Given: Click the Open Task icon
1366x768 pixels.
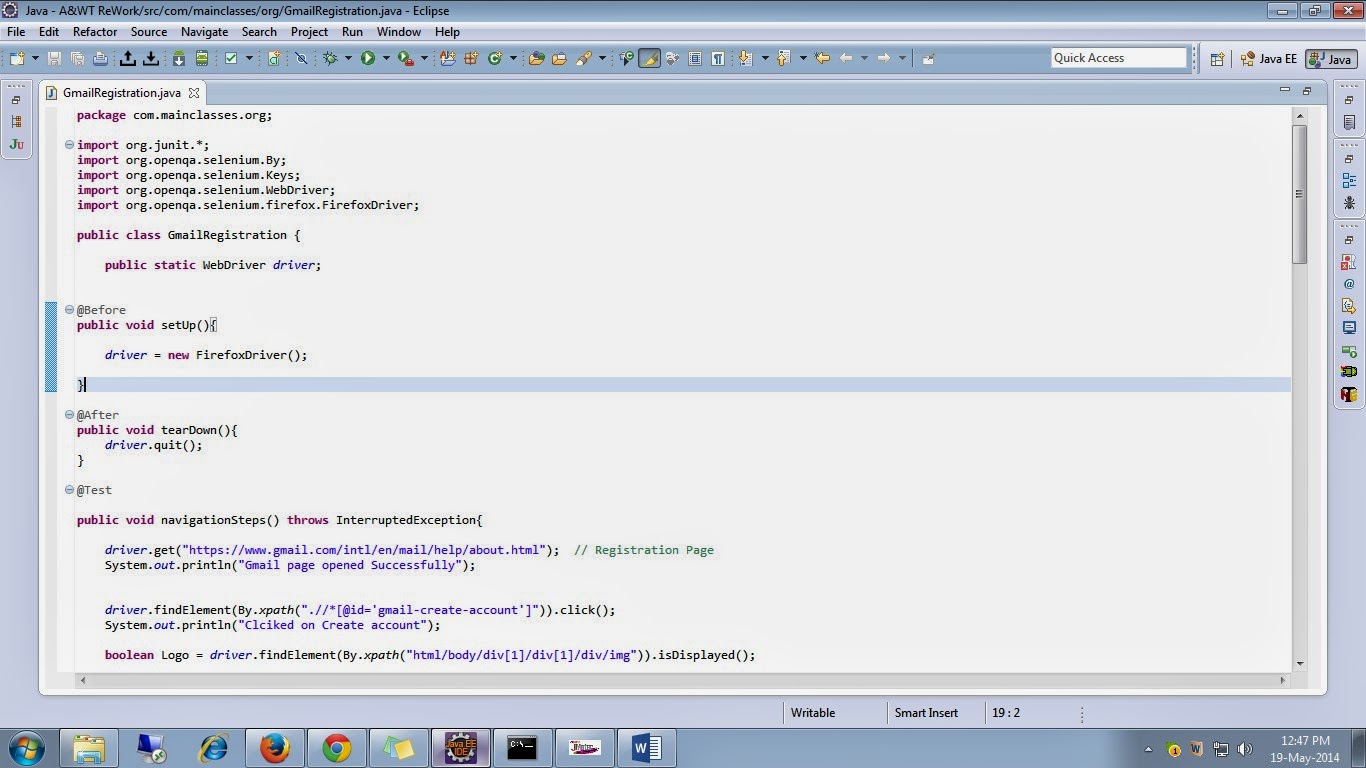Looking at the screenshot, I should click(x=559, y=59).
